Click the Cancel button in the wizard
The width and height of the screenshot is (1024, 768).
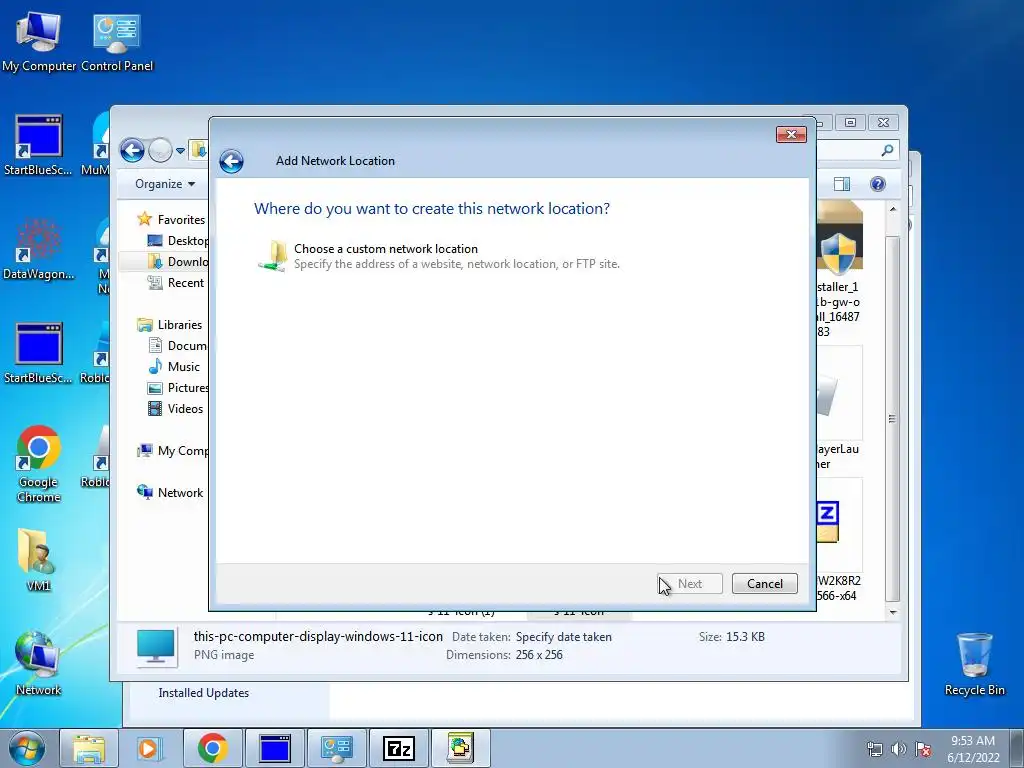click(764, 583)
